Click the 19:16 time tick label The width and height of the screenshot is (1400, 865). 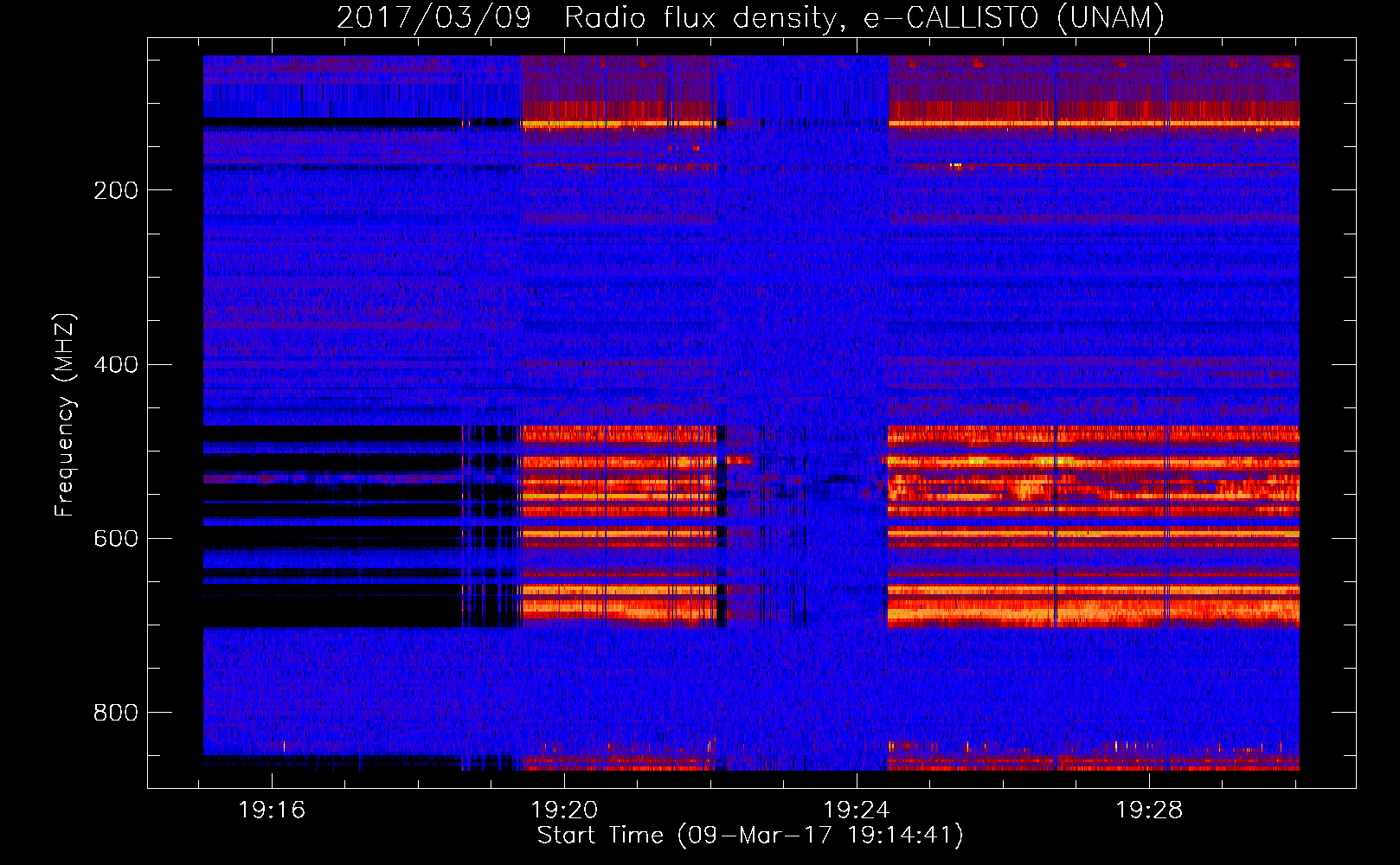pos(272,811)
